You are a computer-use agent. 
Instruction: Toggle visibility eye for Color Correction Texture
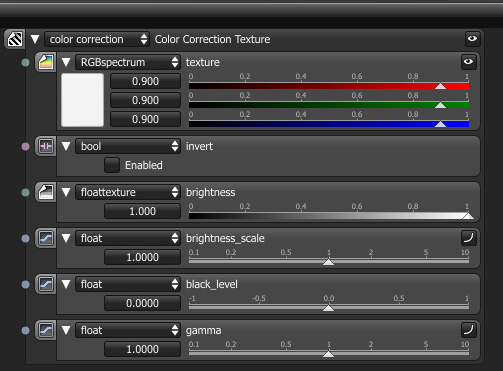coord(472,39)
